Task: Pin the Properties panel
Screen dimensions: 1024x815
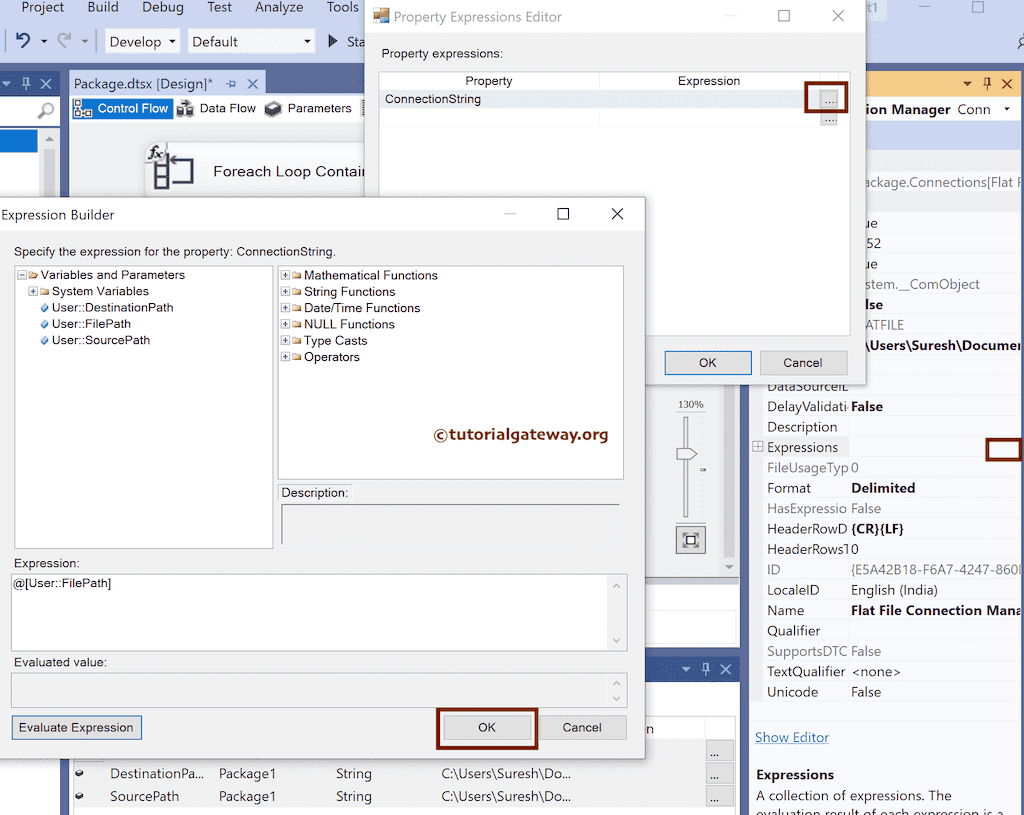Action: (987, 84)
